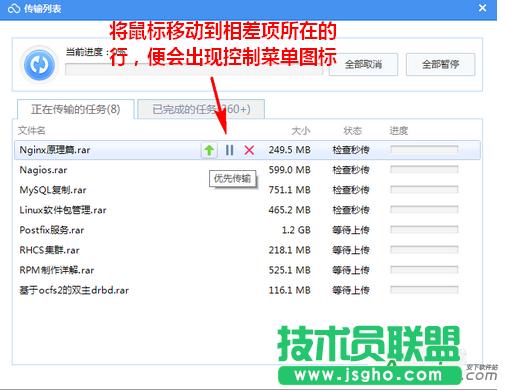Select the MySQL复制.rar file row
The height and width of the screenshot is (391, 505).
(247, 190)
